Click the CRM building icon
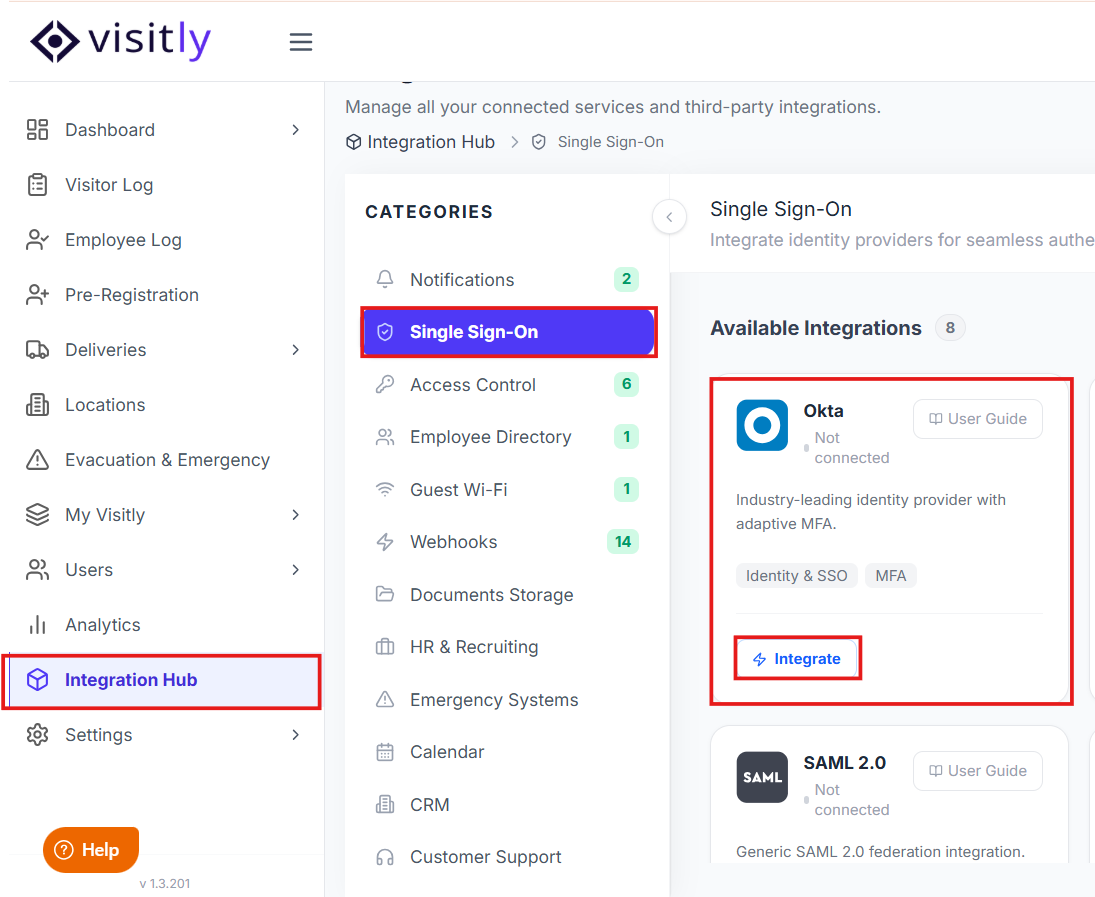The height and width of the screenshot is (897, 1095). 385,805
